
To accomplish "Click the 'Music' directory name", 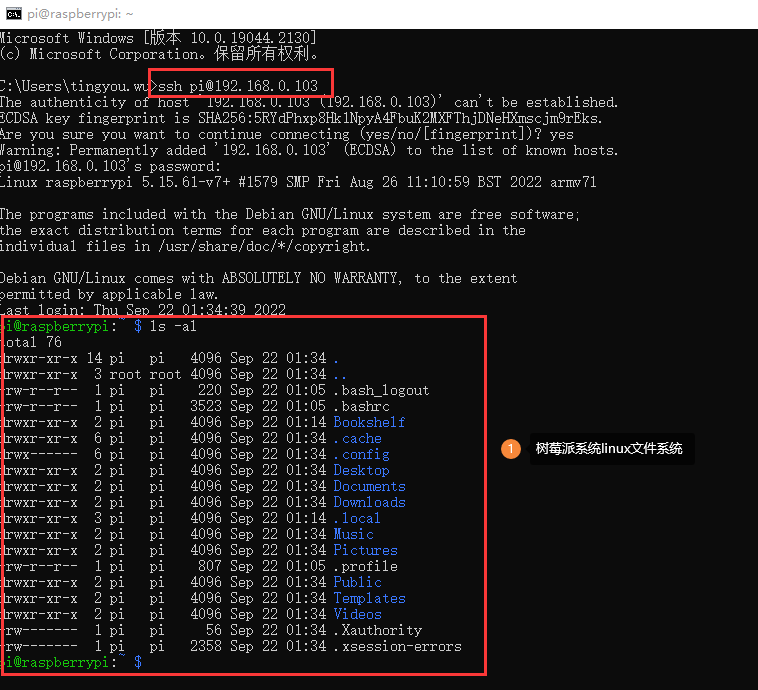I will point(353,534).
